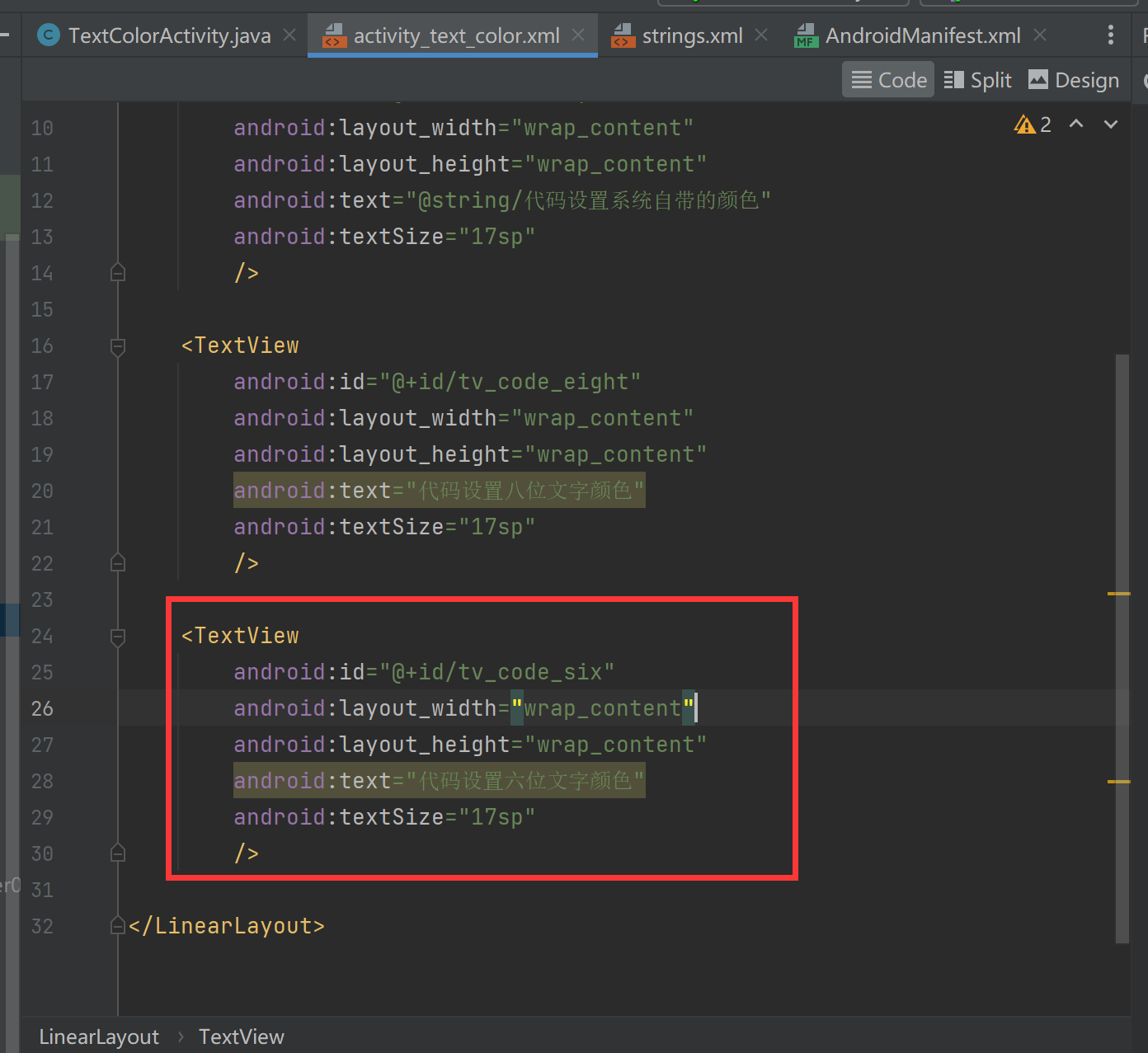
Task: Close the TextColorActivity.java tab
Action: 289,35
